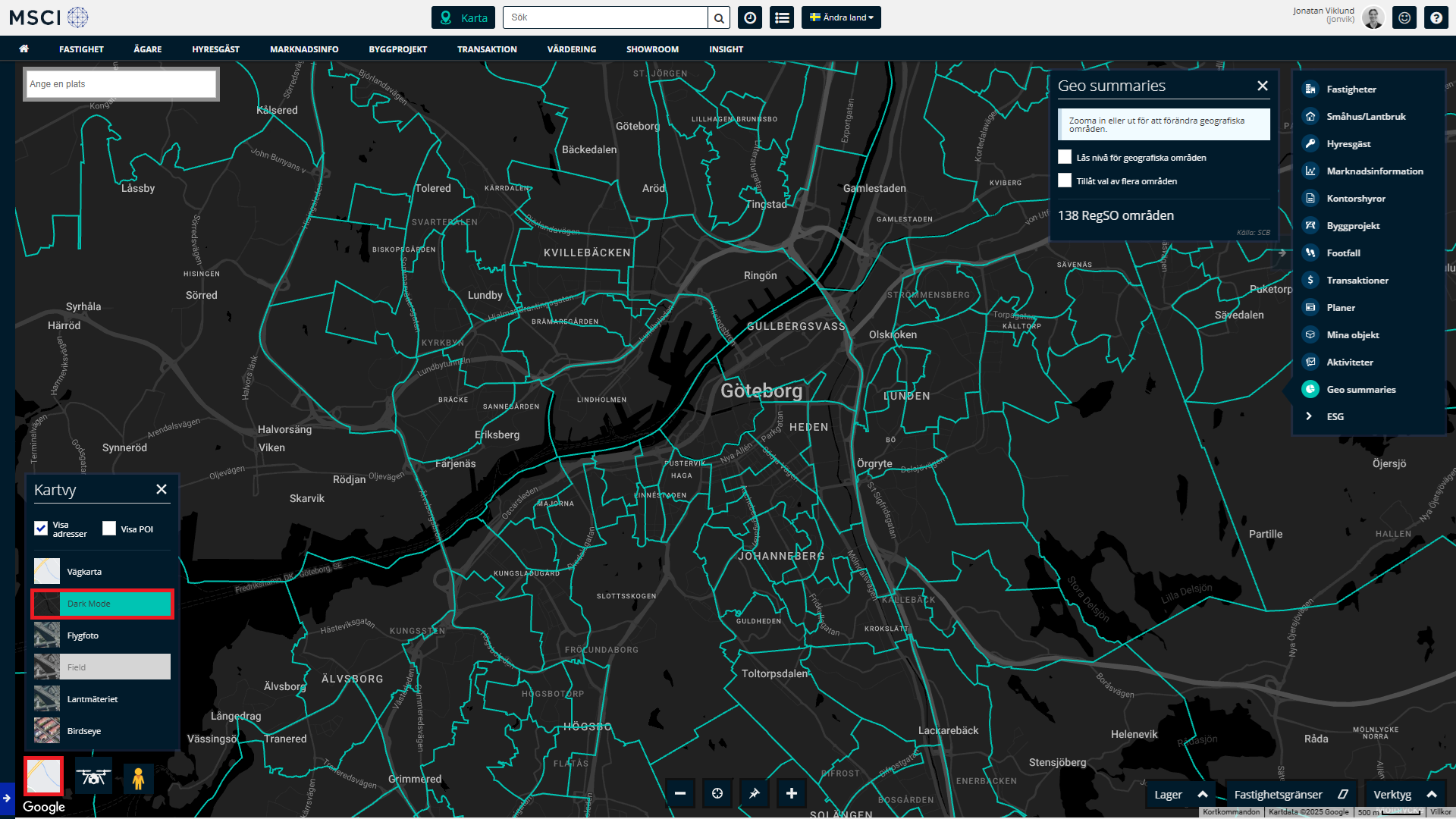Zoom in with the plus button
Screen dimensions: 1456x819
791,793
